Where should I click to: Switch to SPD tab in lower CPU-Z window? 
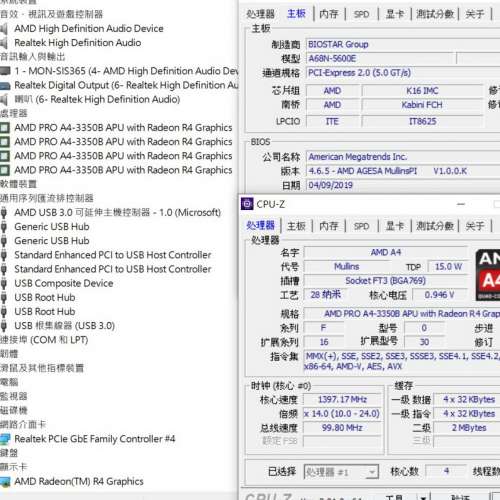point(361,226)
